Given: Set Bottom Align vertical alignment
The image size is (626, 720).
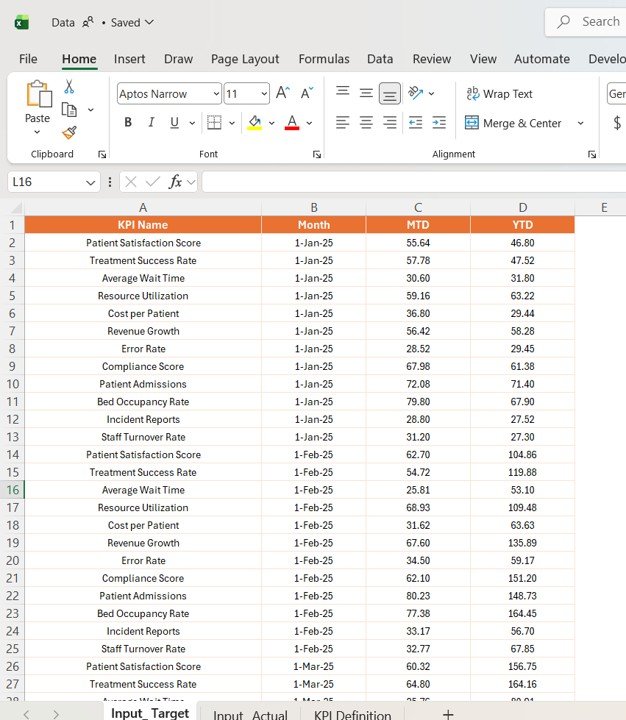Looking at the screenshot, I should 389,94.
